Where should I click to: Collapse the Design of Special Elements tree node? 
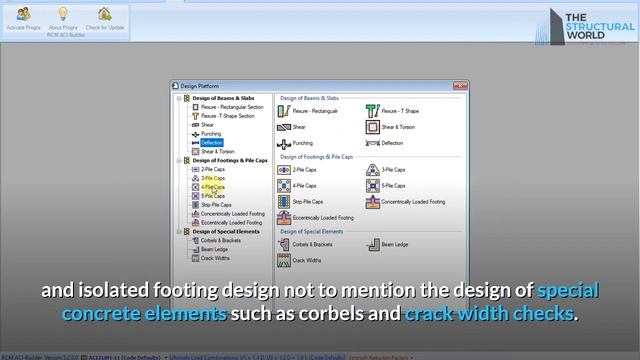tap(179, 231)
